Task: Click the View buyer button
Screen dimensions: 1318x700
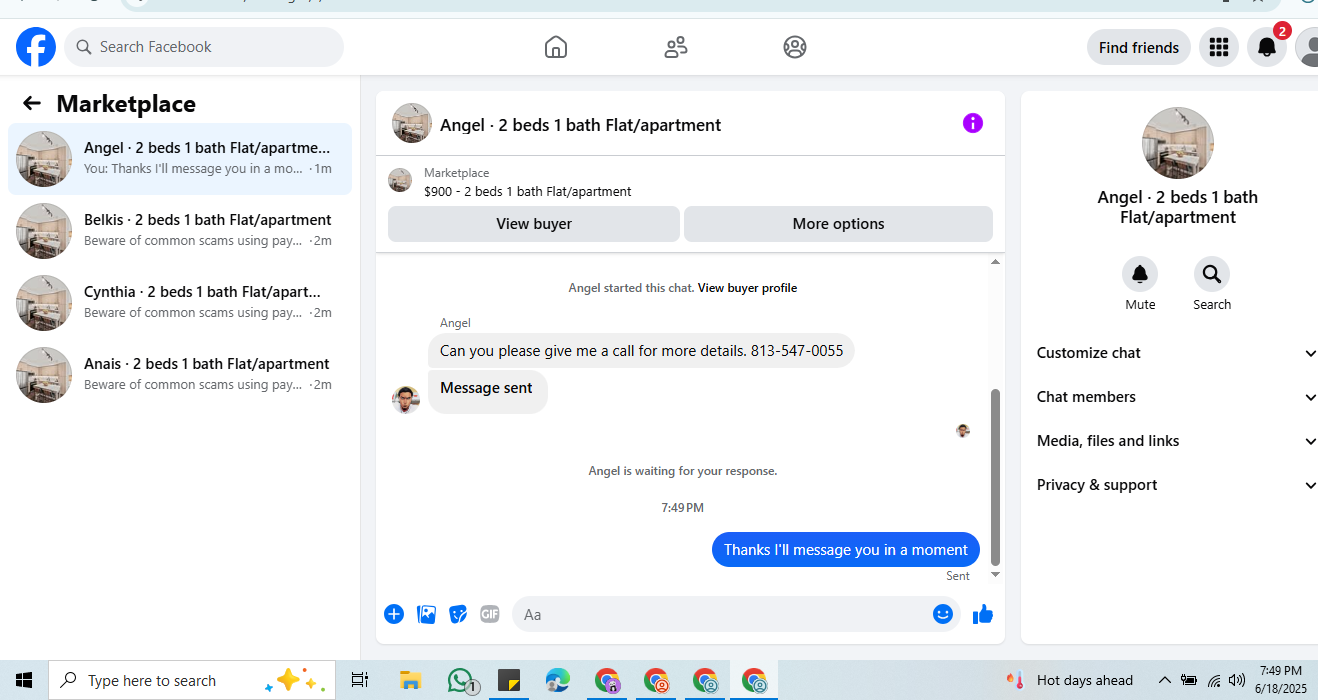Action: (534, 224)
